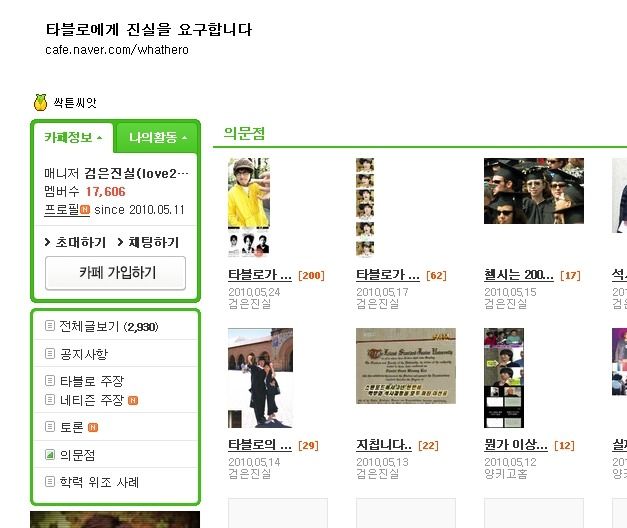
Task: Click the N badge next to 네티즌 주장
Action: click(x=133, y=400)
